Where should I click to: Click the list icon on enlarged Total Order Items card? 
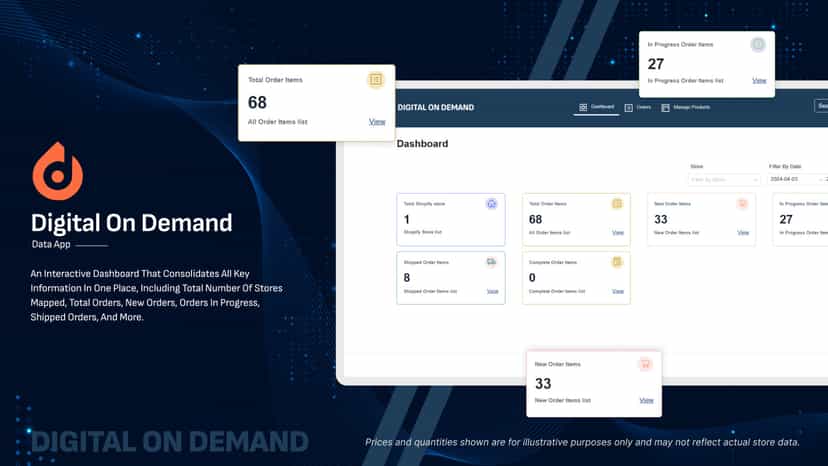(x=375, y=80)
